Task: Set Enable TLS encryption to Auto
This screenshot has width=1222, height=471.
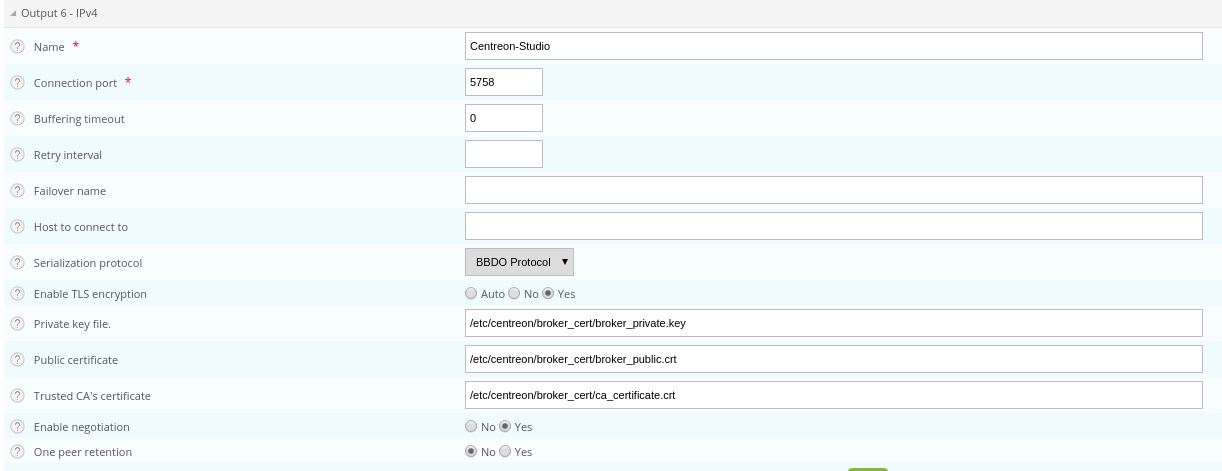Action: [471, 294]
